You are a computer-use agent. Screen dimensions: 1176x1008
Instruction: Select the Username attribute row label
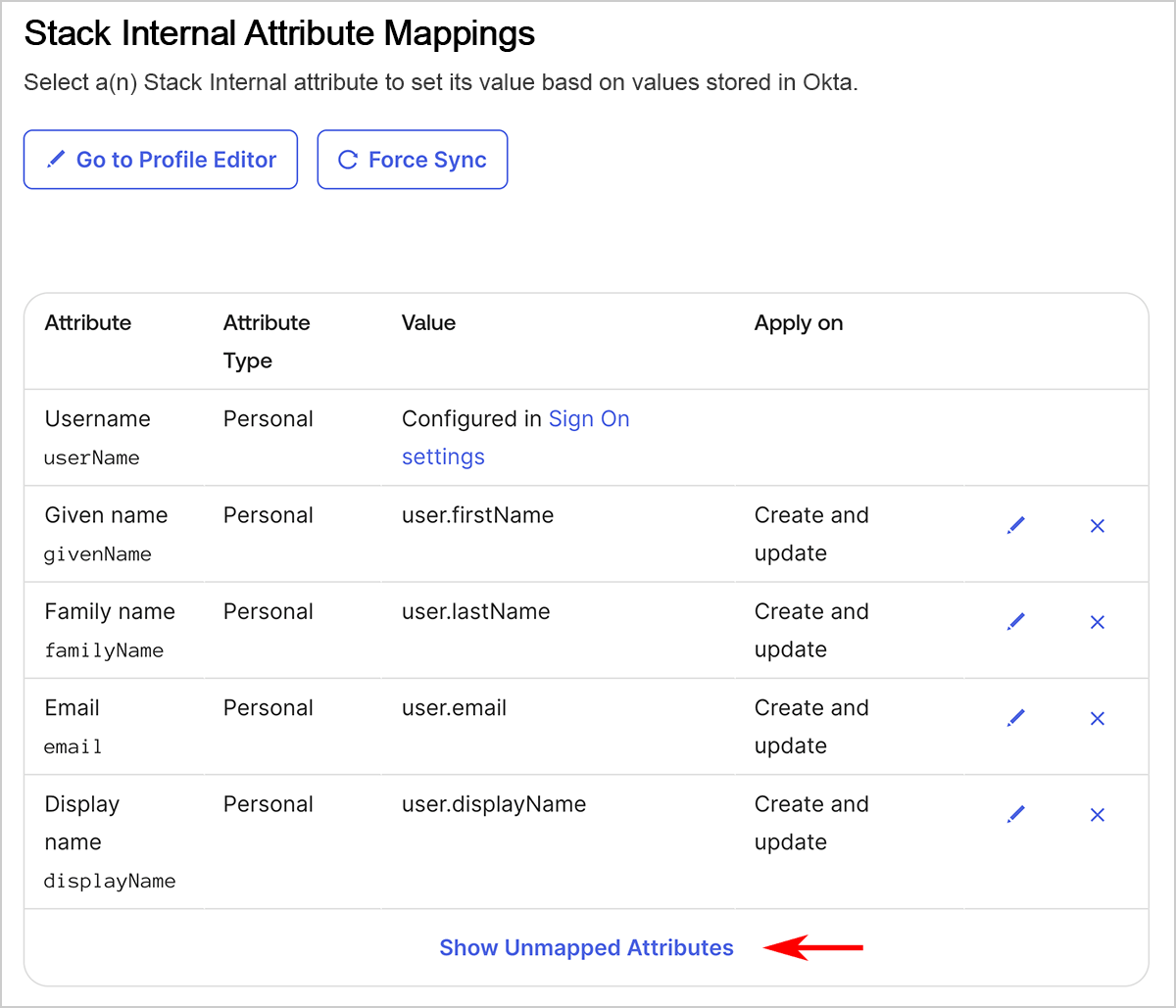98,419
